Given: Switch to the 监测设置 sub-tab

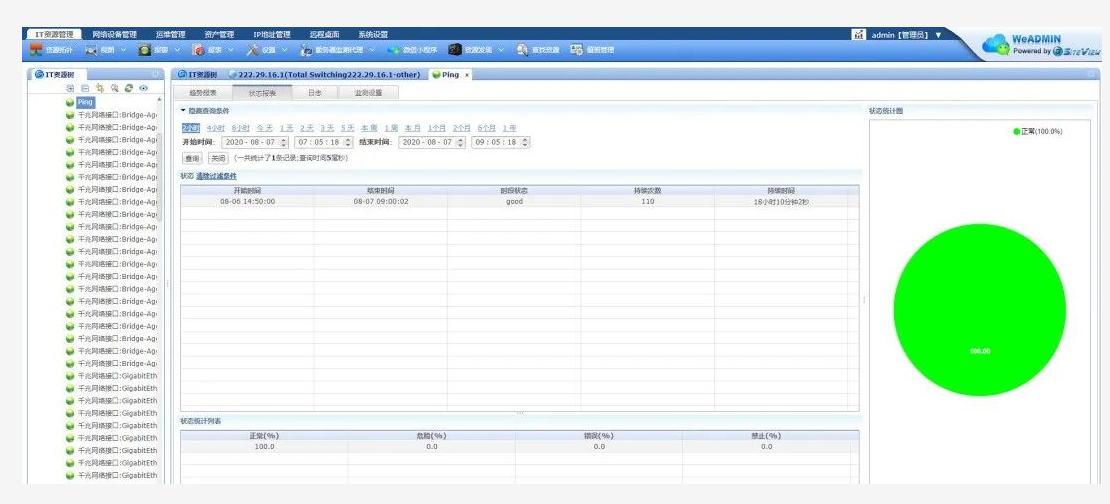Looking at the screenshot, I should (x=368, y=93).
